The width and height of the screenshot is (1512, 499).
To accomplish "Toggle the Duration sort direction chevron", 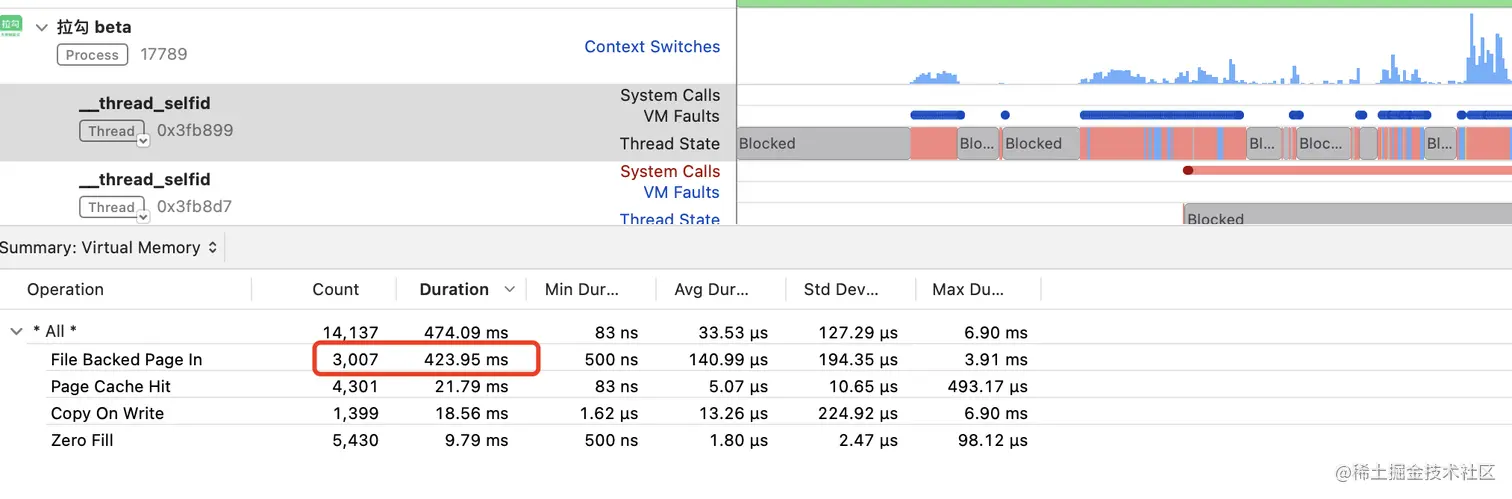I will tap(510, 289).
